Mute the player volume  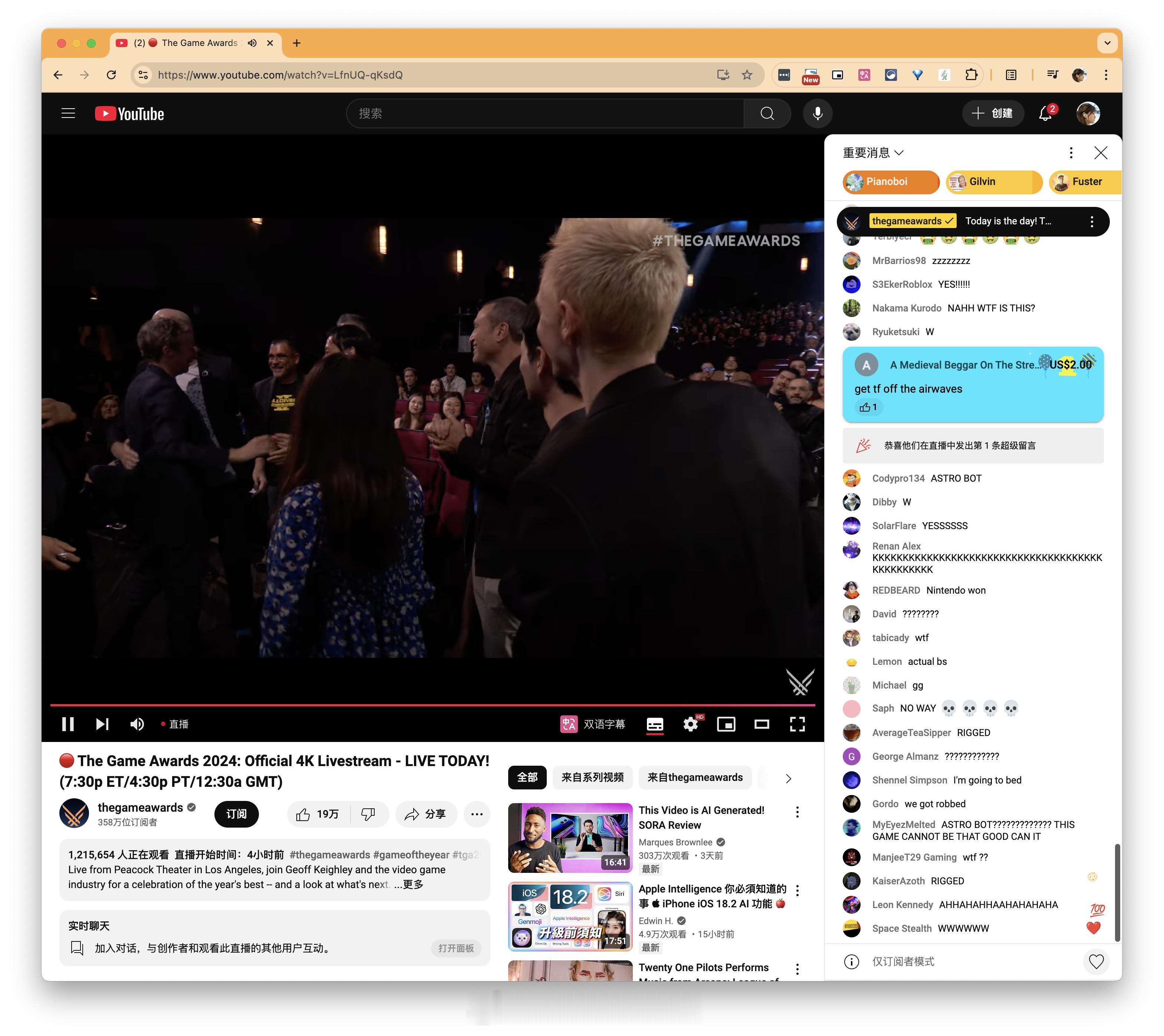137,724
